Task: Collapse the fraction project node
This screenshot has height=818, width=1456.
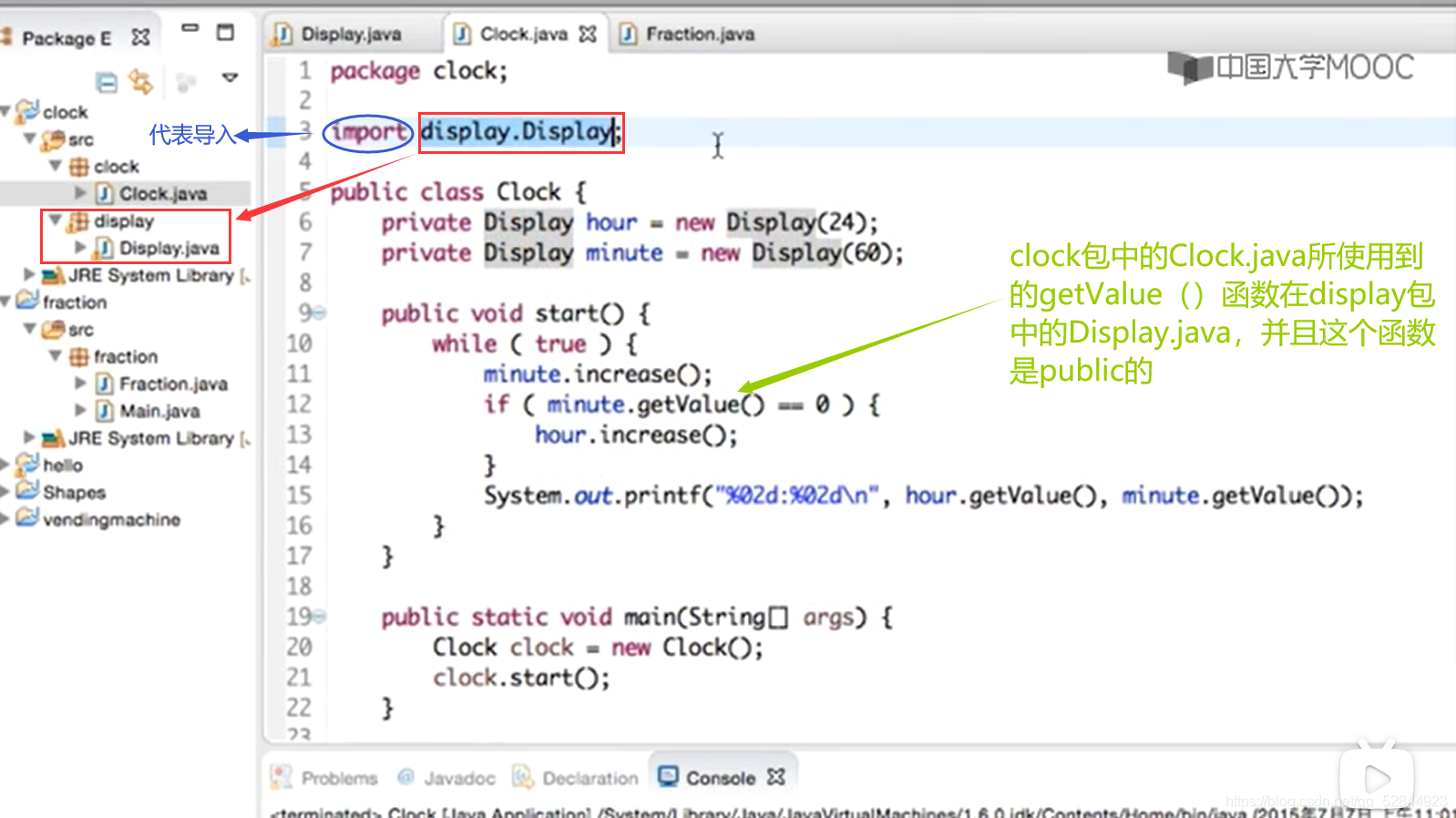Action: (x=5, y=302)
